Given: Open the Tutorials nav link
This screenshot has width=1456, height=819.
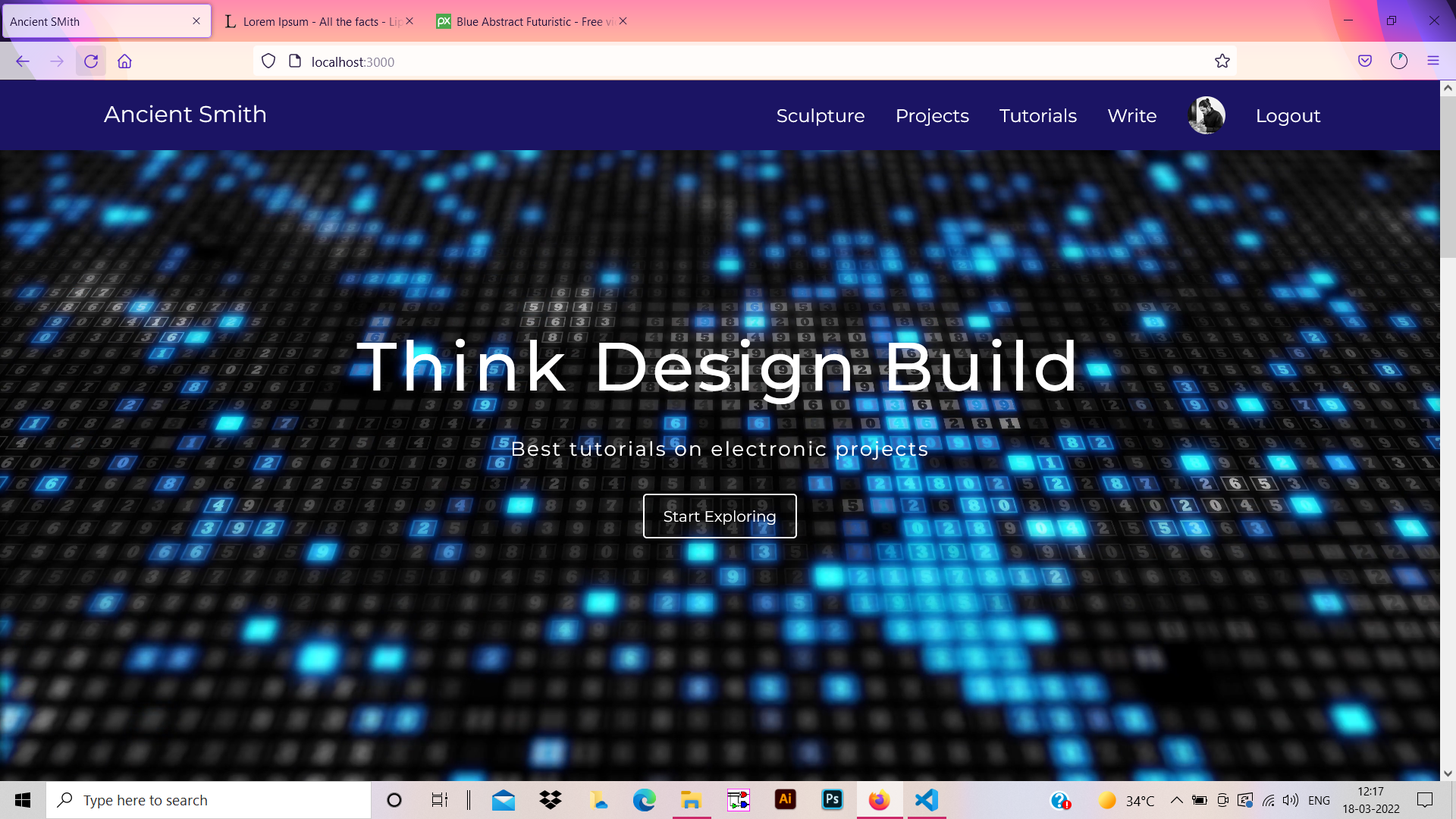Looking at the screenshot, I should pos(1037,115).
